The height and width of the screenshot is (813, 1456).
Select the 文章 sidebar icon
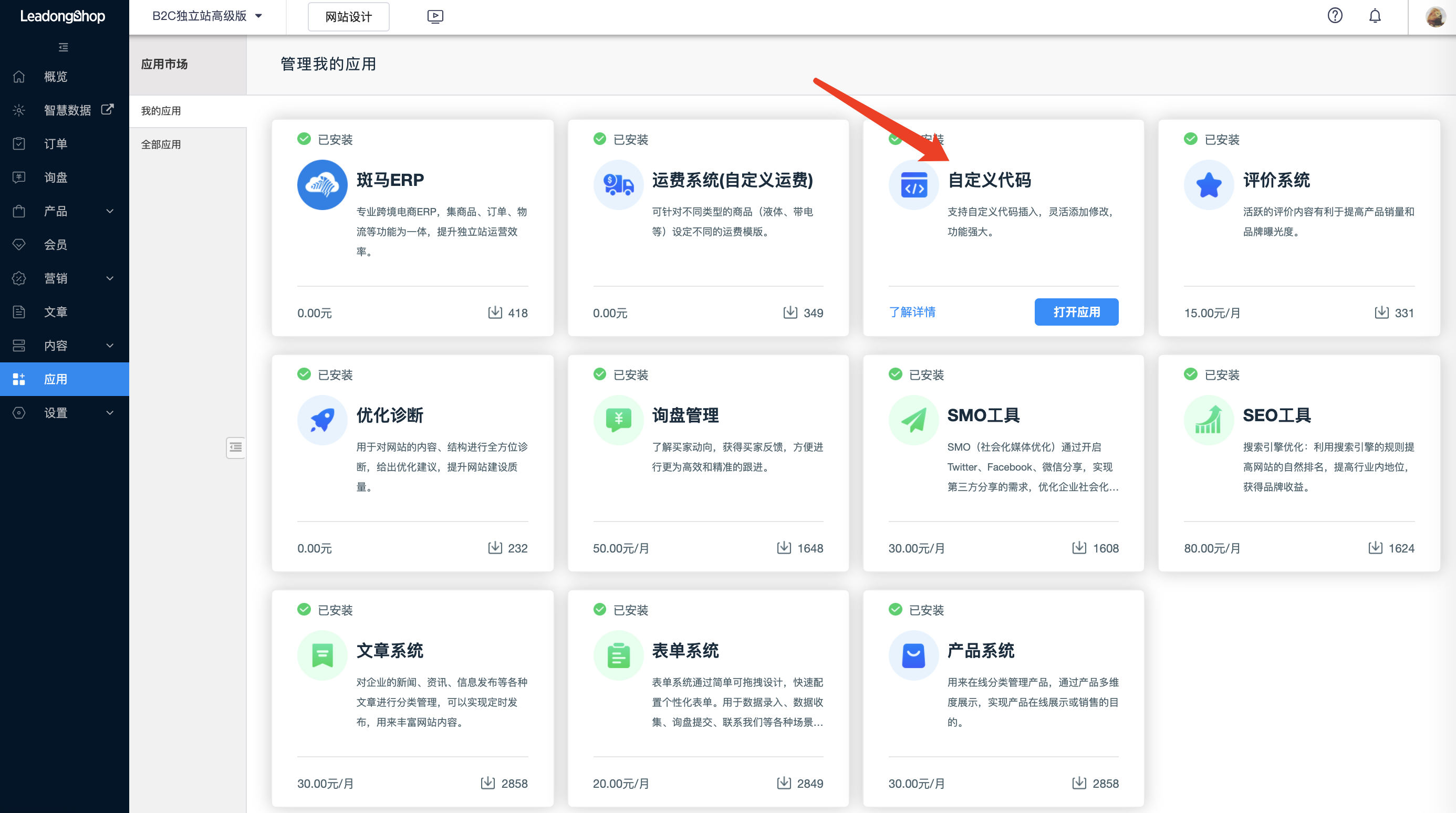click(x=19, y=311)
